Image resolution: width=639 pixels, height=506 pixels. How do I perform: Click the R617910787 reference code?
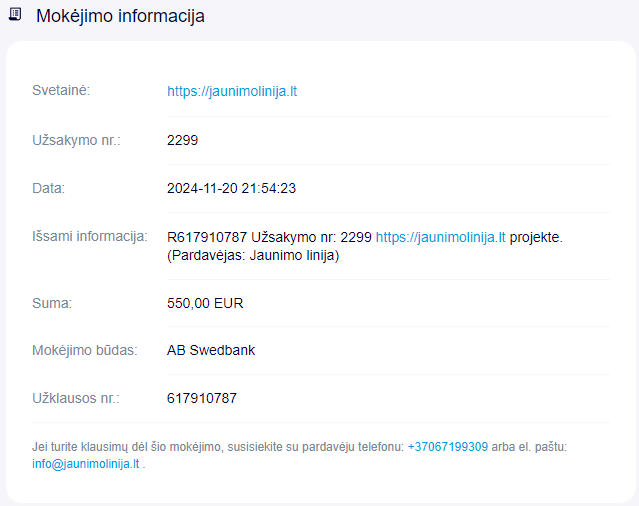[x=206, y=237]
